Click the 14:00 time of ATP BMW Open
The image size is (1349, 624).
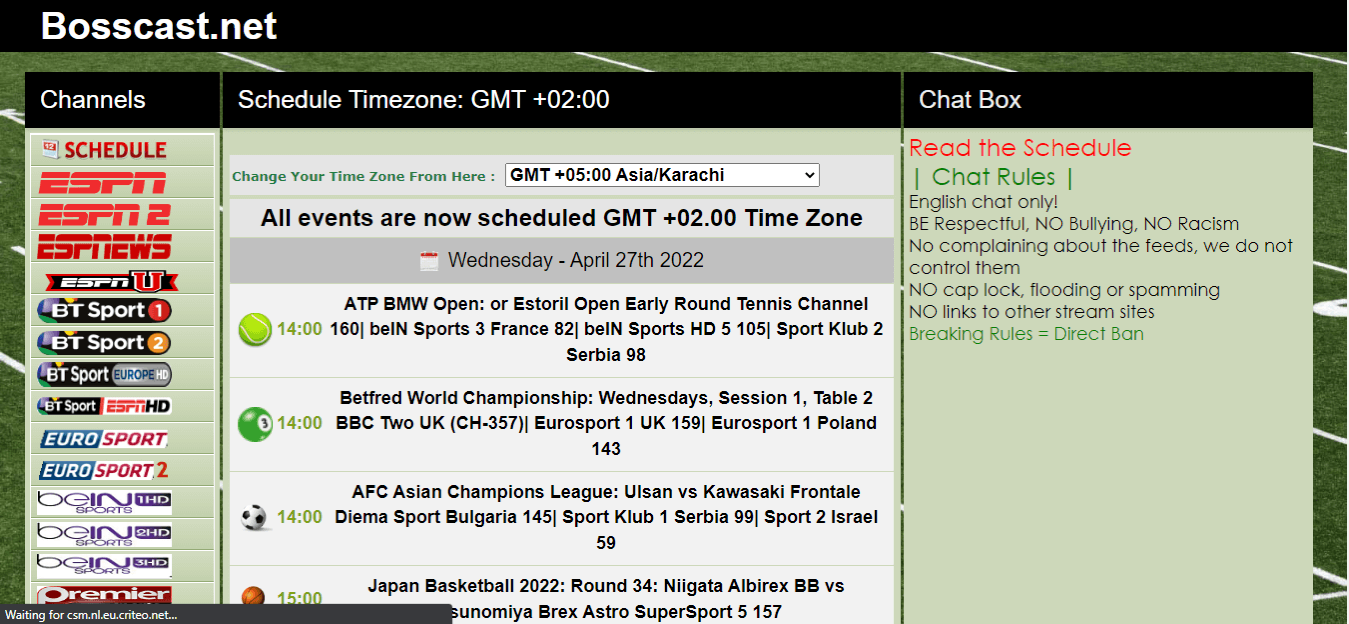[299, 329]
